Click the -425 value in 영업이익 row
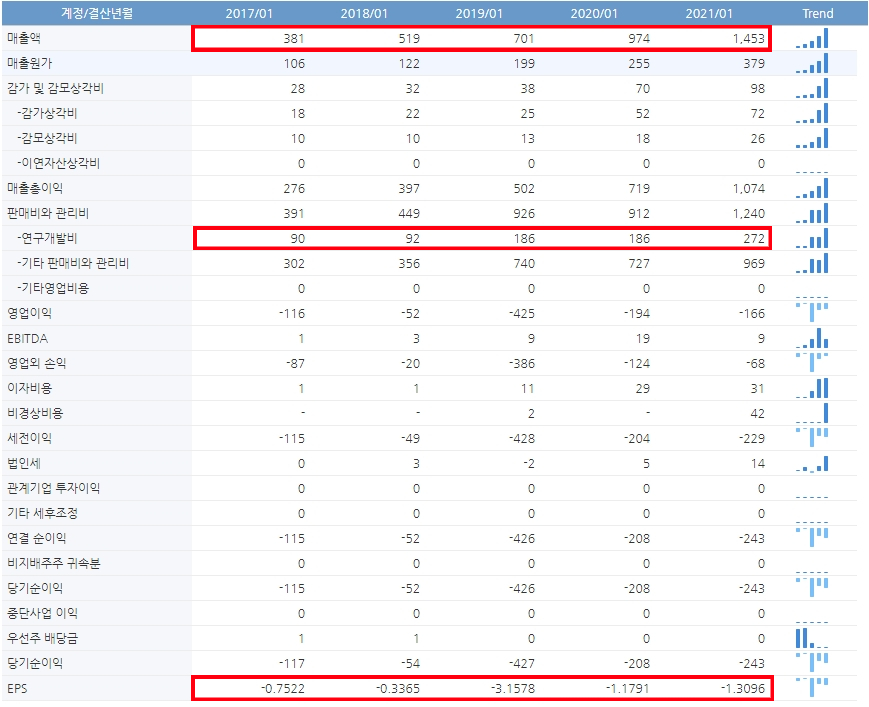The height and width of the screenshot is (707, 869). point(522,313)
